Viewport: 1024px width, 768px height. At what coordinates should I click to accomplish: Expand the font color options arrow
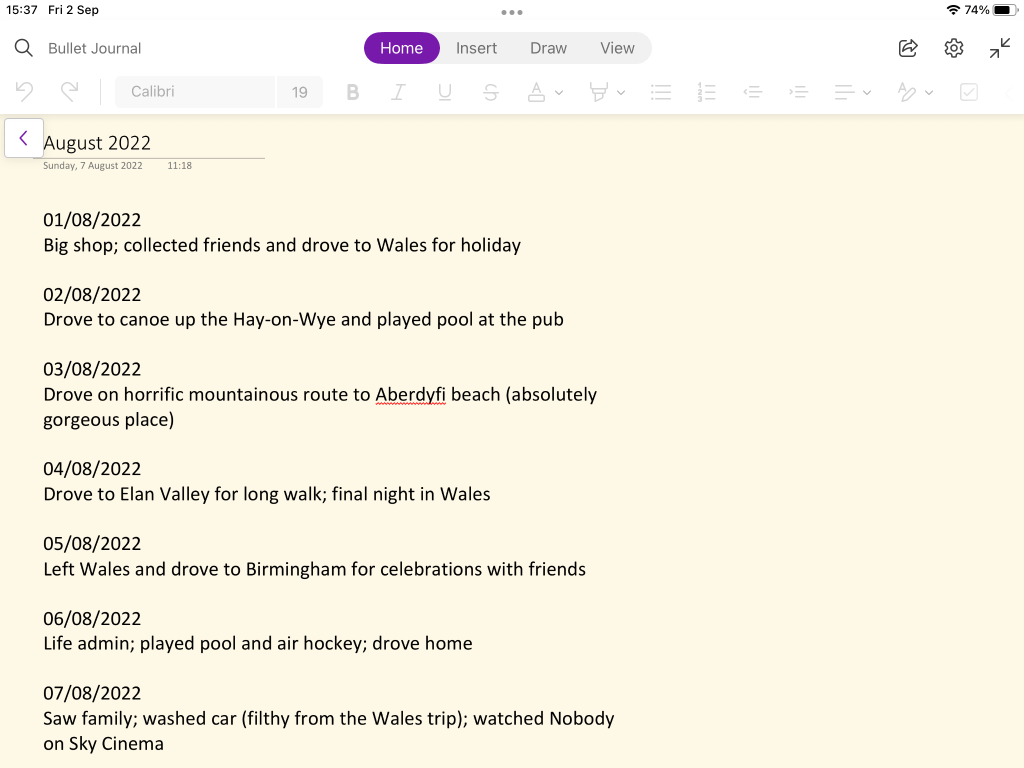(559, 93)
